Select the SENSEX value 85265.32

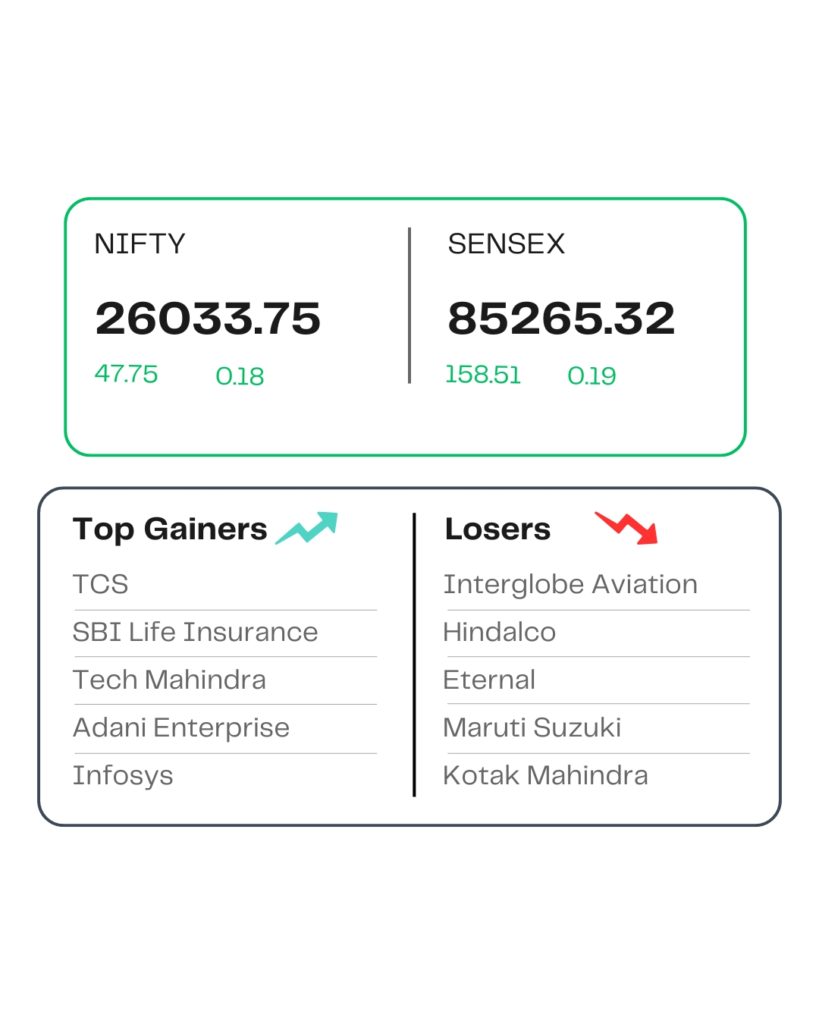pyautogui.click(x=561, y=318)
